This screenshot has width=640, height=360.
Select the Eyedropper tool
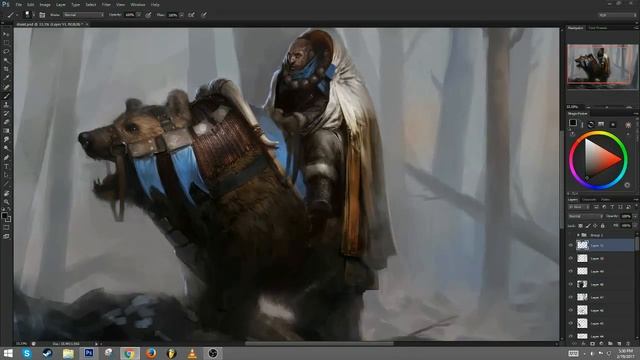click(6, 78)
